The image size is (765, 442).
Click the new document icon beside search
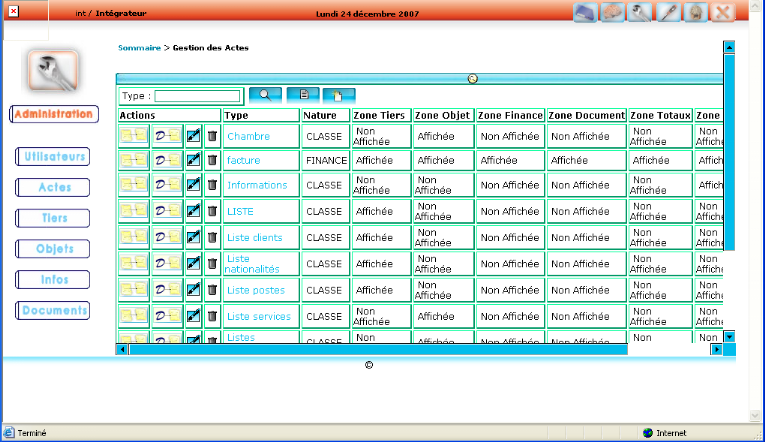click(x=339, y=95)
